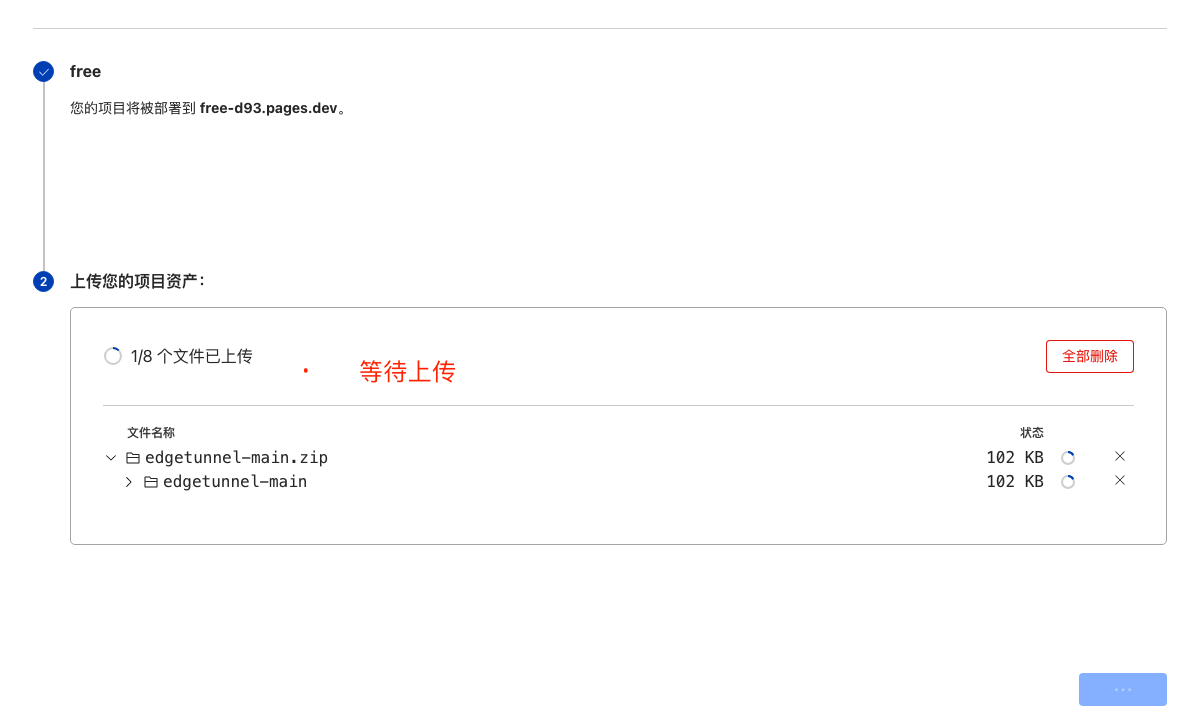Click the 文件名称 column header

pos(151,433)
